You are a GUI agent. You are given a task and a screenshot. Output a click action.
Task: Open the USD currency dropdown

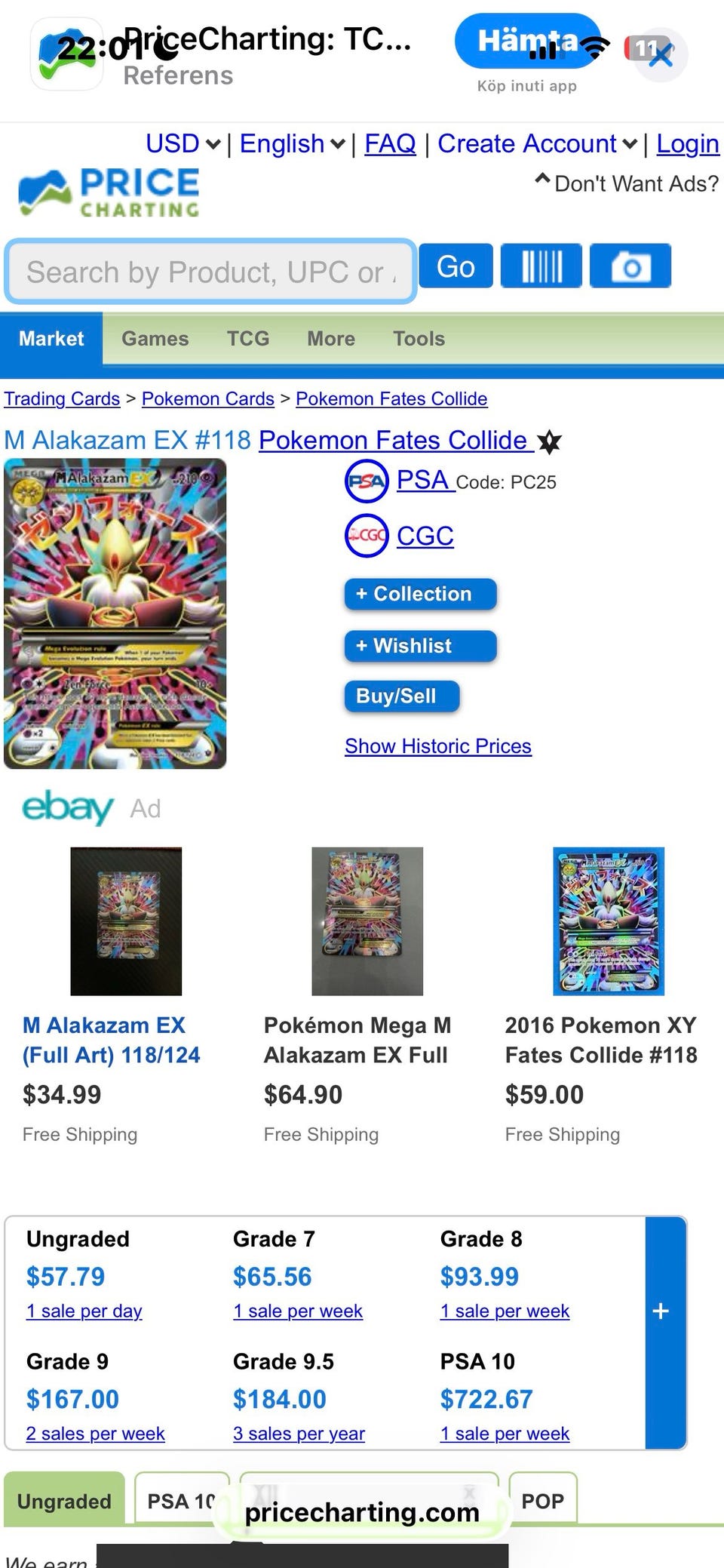pos(183,143)
